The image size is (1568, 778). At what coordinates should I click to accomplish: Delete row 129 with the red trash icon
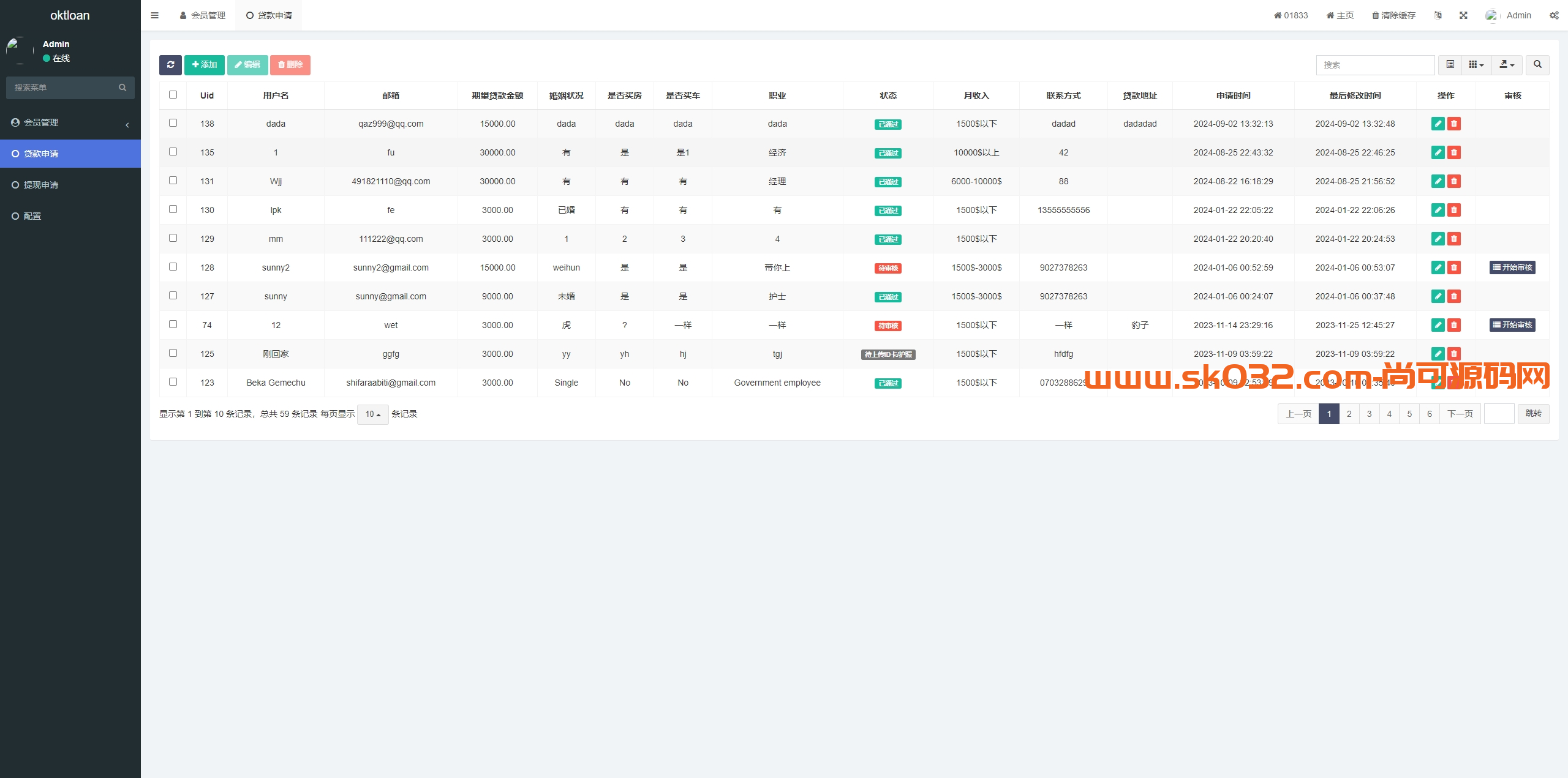[x=1454, y=239]
